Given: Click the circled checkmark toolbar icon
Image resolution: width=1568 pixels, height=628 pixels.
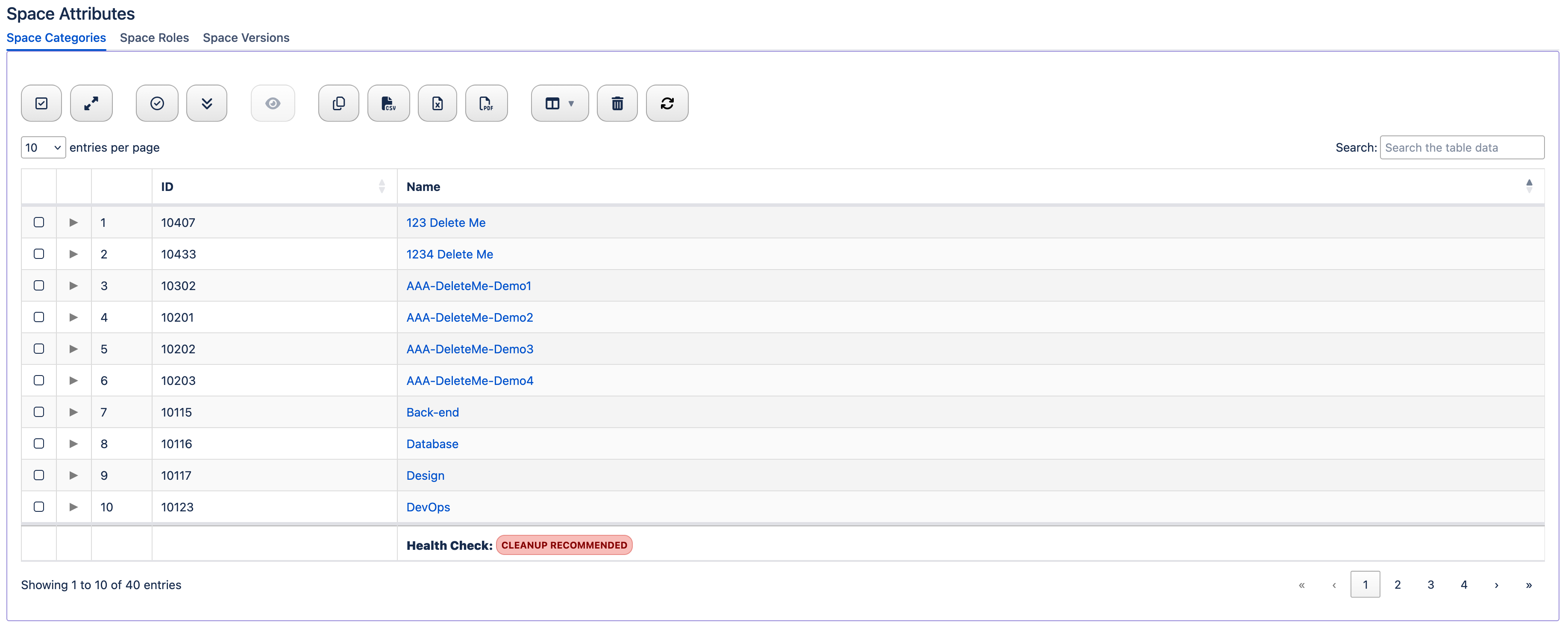Looking at the screenshot, I should coord(157,103).
